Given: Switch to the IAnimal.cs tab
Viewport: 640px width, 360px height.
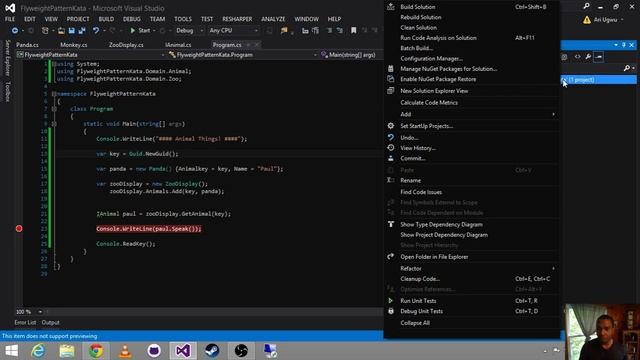Looking at the screenshot, I should click(x=178, y=45).
